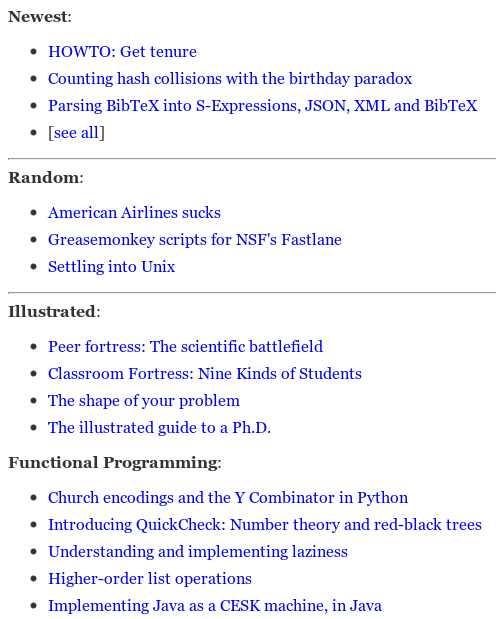
Task: Open Classroom Fortress: Nine Kinds of Students
Action: (205, 373)
